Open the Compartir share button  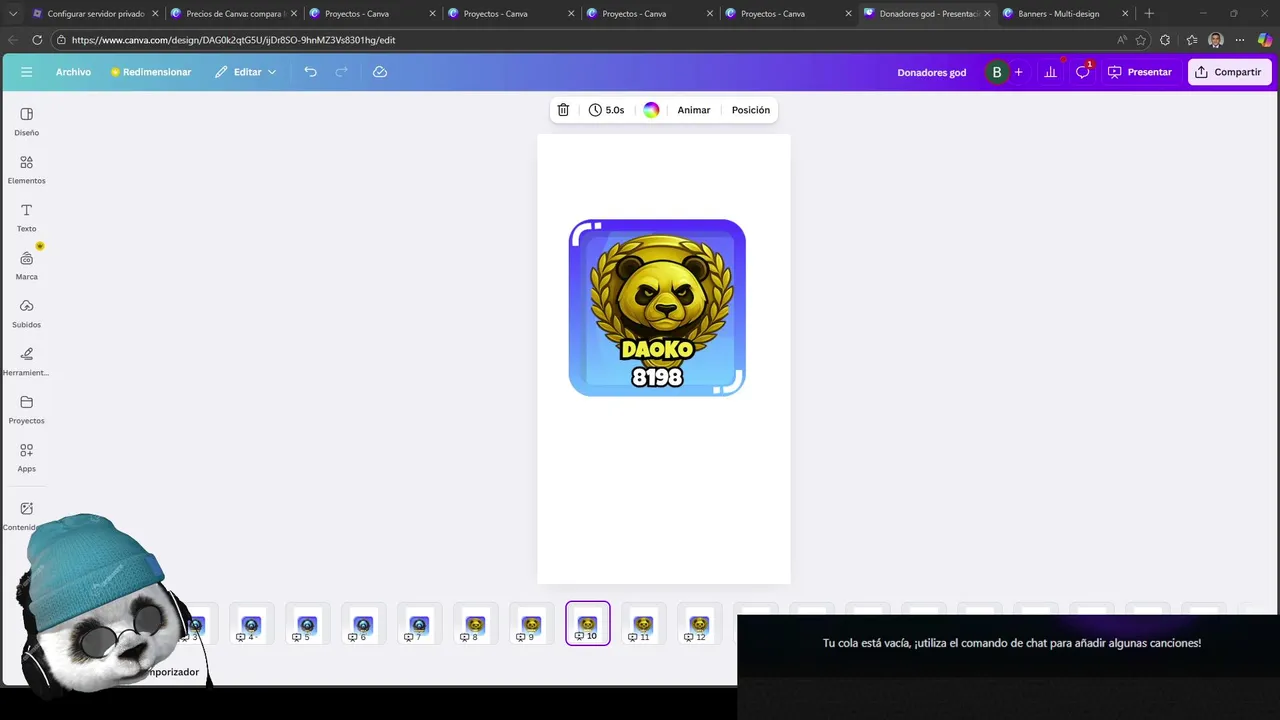tap(1229, 72)
